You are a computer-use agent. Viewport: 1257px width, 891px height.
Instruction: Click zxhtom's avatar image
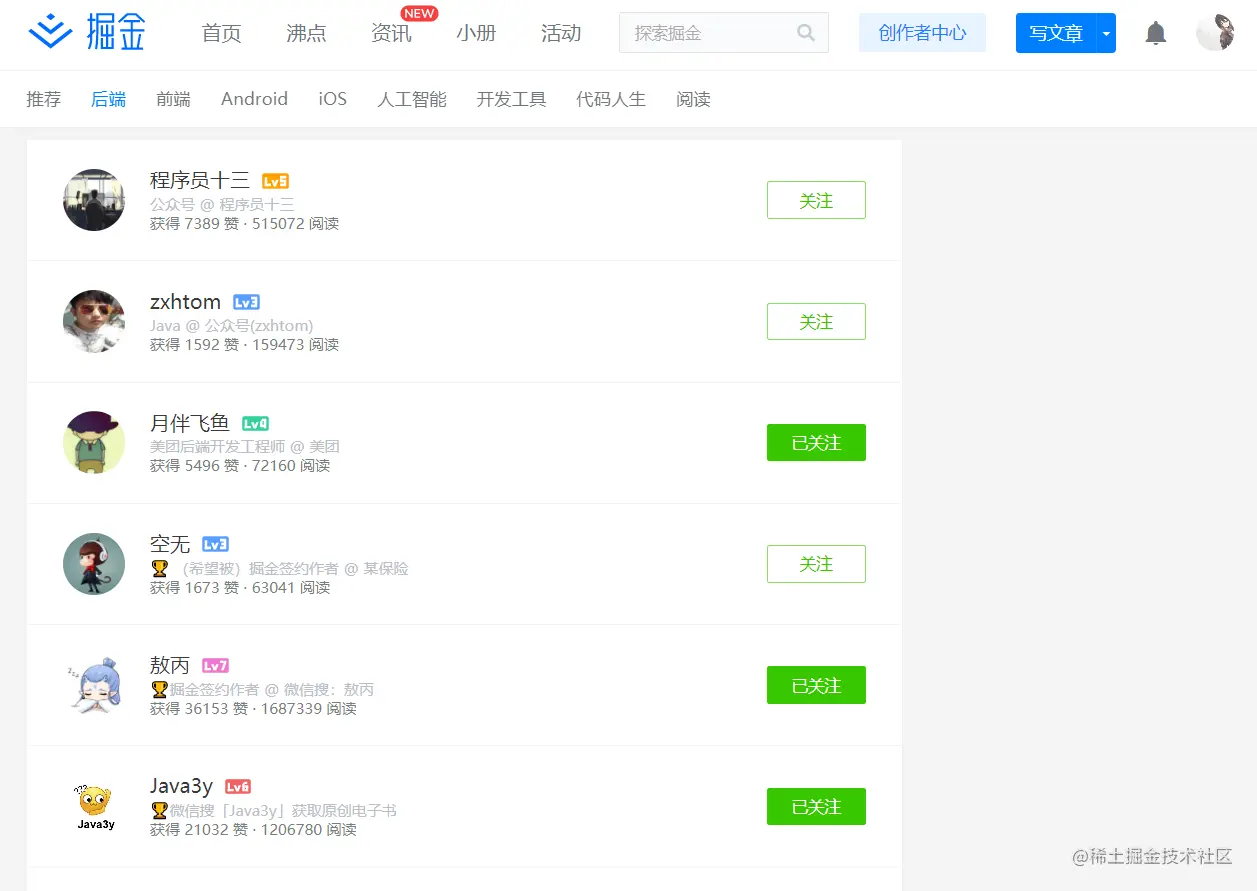pos(94,321)
